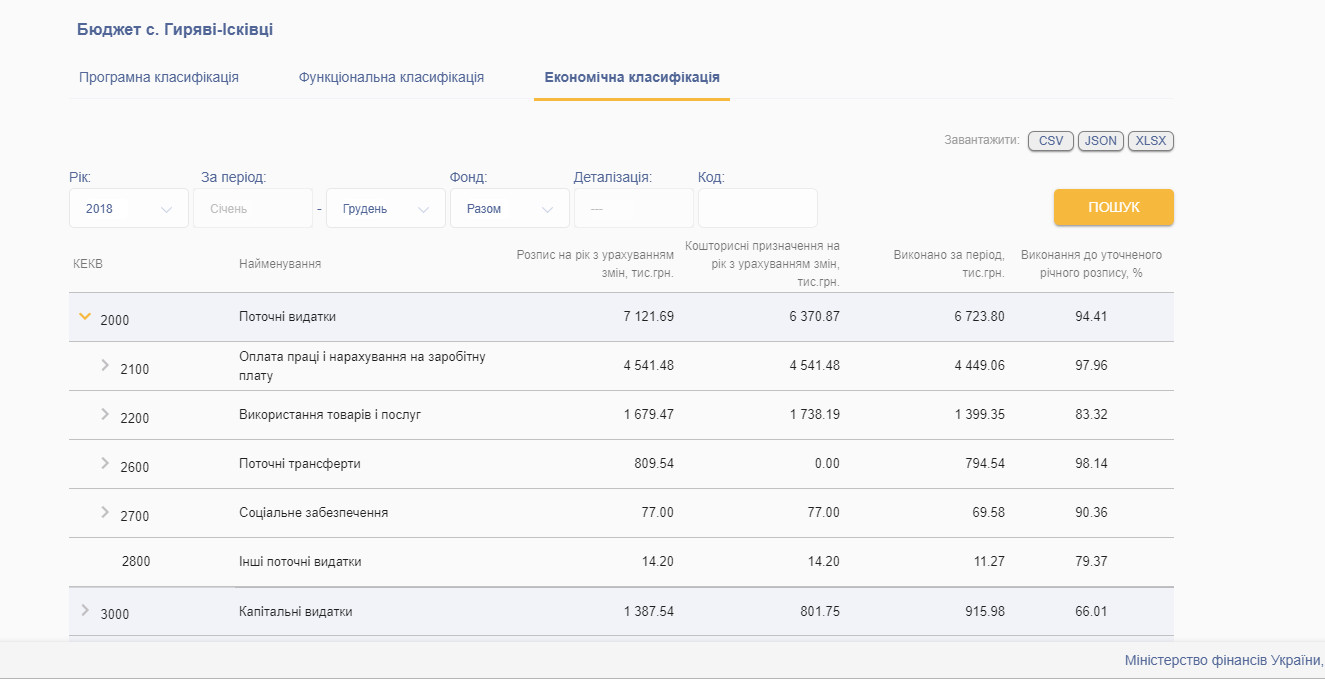Expand row 2700 chevron

pyautogui.click(x=105, y=513)
